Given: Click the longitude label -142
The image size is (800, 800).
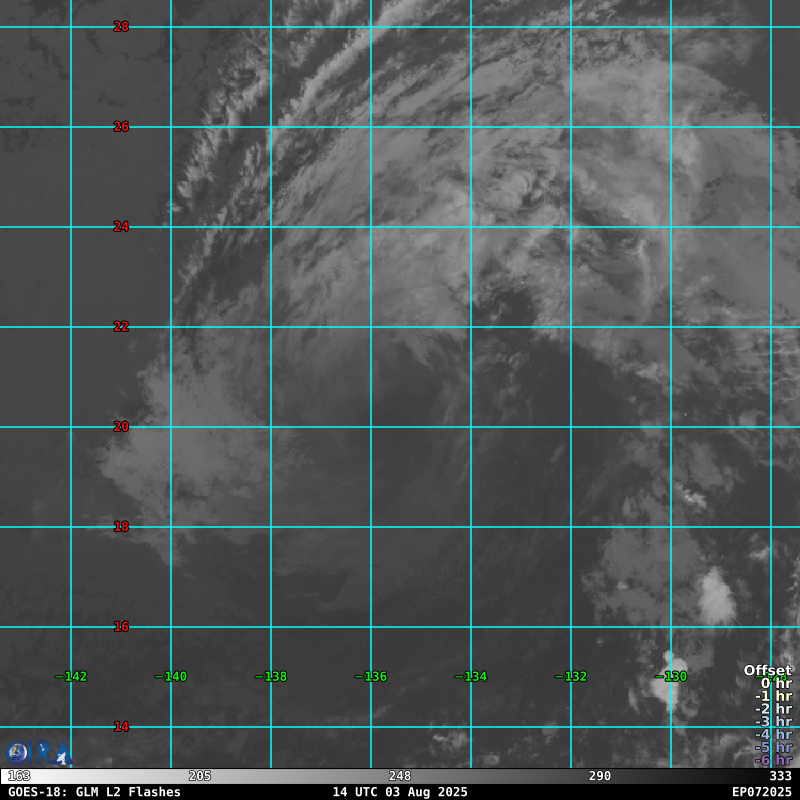Looking at the screenshot, I should coord(71,677).
